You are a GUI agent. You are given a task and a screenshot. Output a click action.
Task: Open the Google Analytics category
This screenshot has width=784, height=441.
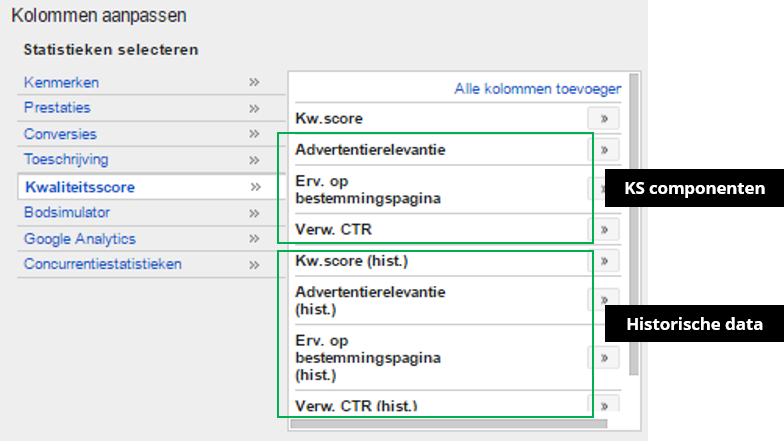(x=80, y=239)
